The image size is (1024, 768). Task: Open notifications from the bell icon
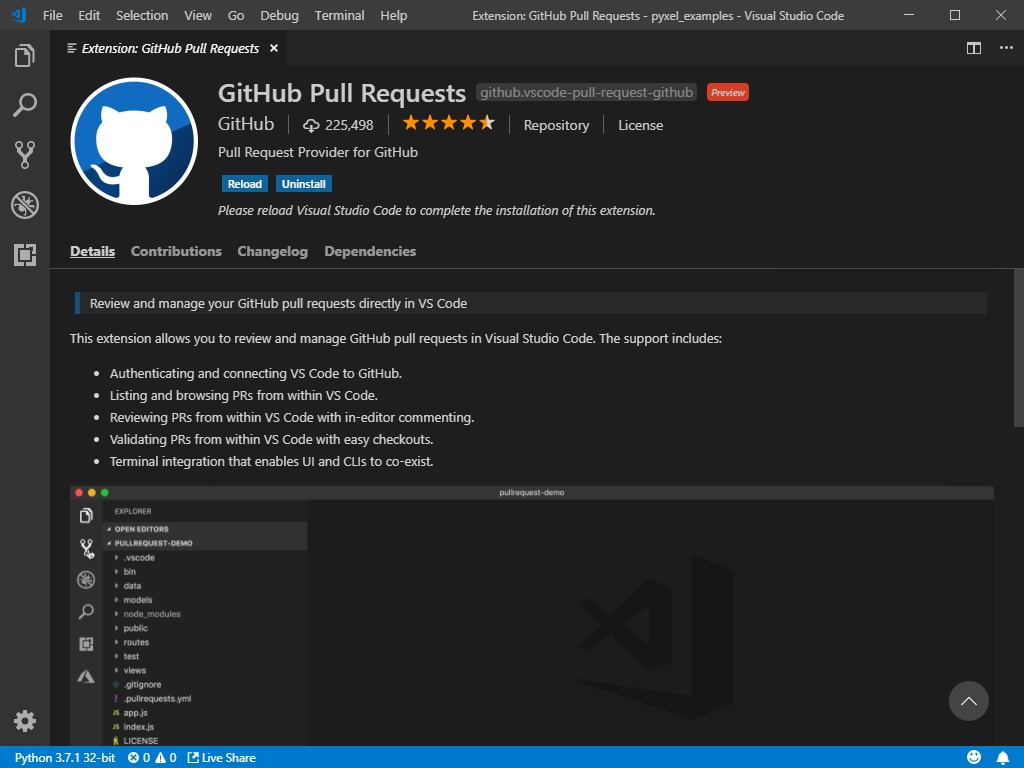1005,757
